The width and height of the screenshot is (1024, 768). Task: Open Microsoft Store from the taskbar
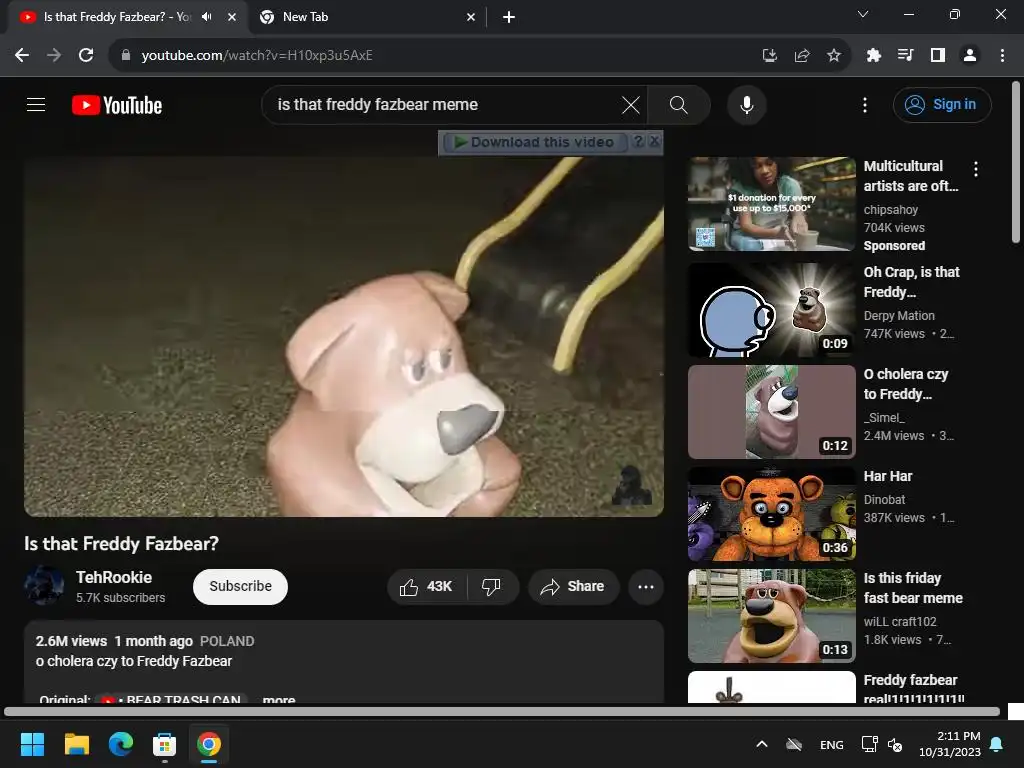165,744
